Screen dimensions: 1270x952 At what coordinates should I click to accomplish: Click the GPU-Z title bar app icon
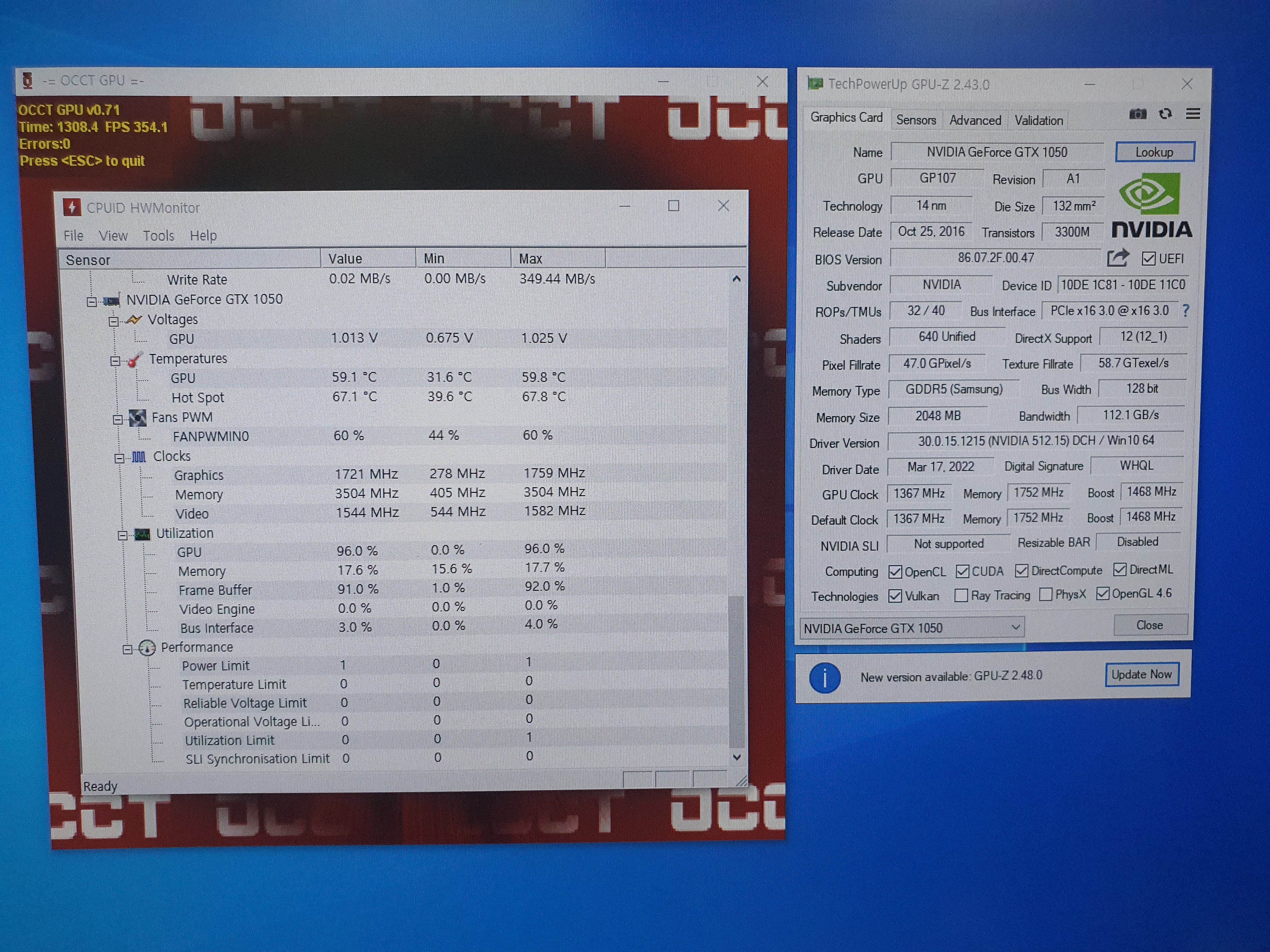tap(815, 84)
